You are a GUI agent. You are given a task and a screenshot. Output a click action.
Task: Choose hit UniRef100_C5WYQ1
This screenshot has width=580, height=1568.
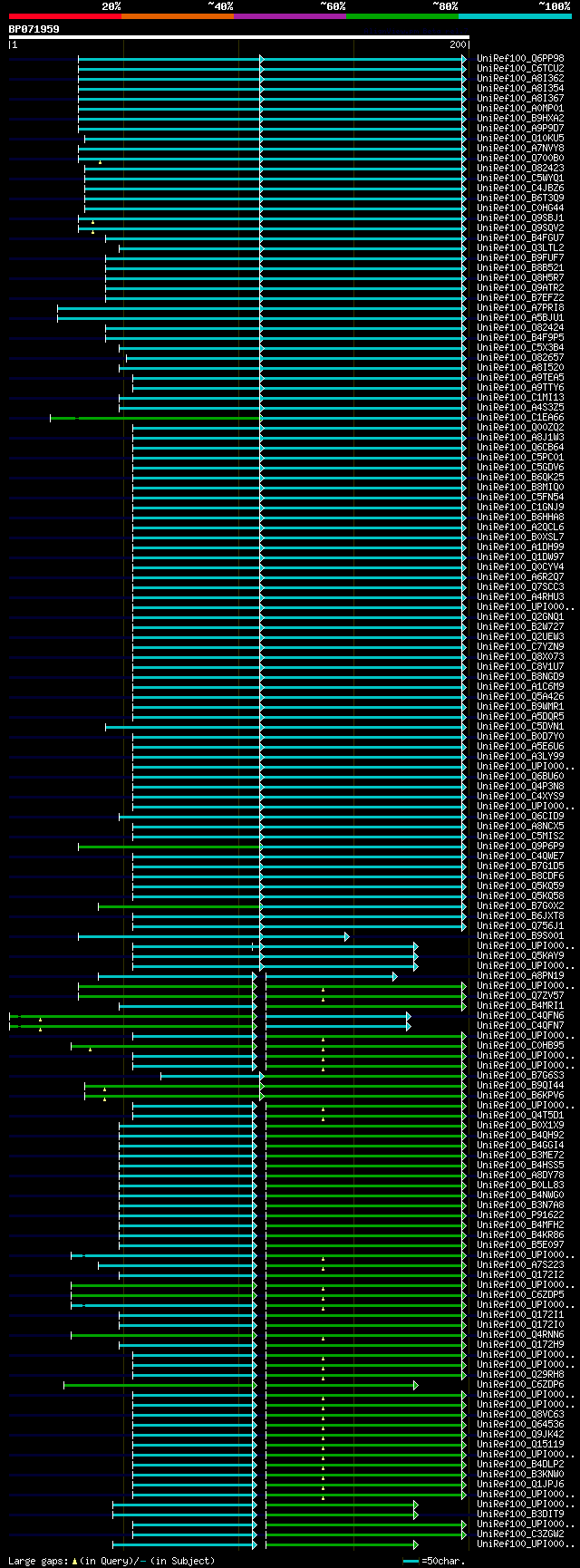point(520,178)
